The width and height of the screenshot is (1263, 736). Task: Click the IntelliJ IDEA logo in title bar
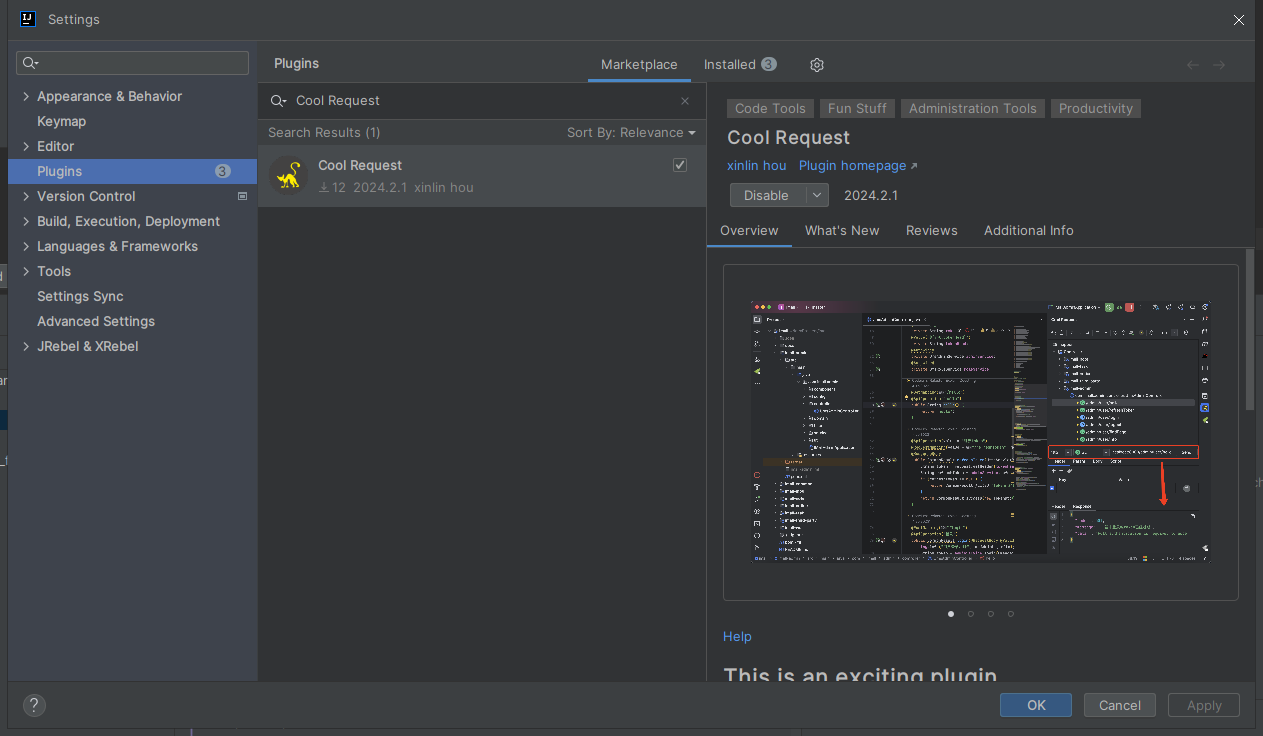tap(28, 19)
